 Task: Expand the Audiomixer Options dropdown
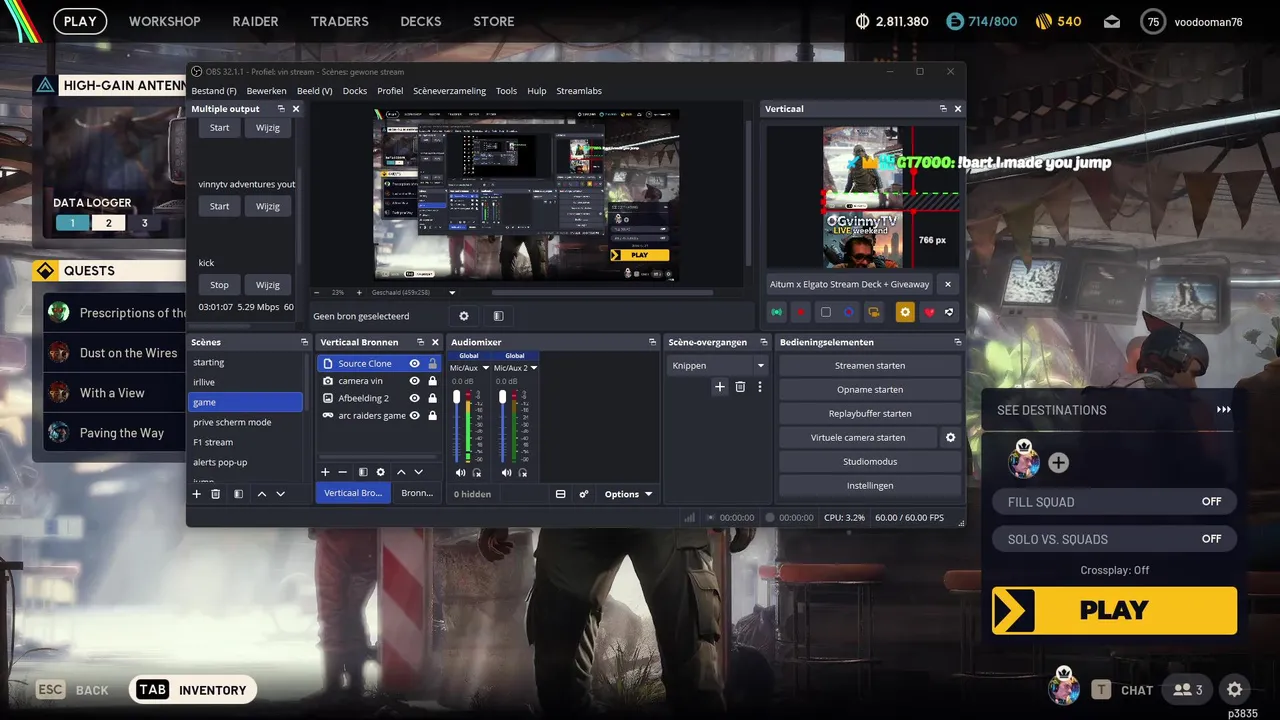[x=628, y=494]
